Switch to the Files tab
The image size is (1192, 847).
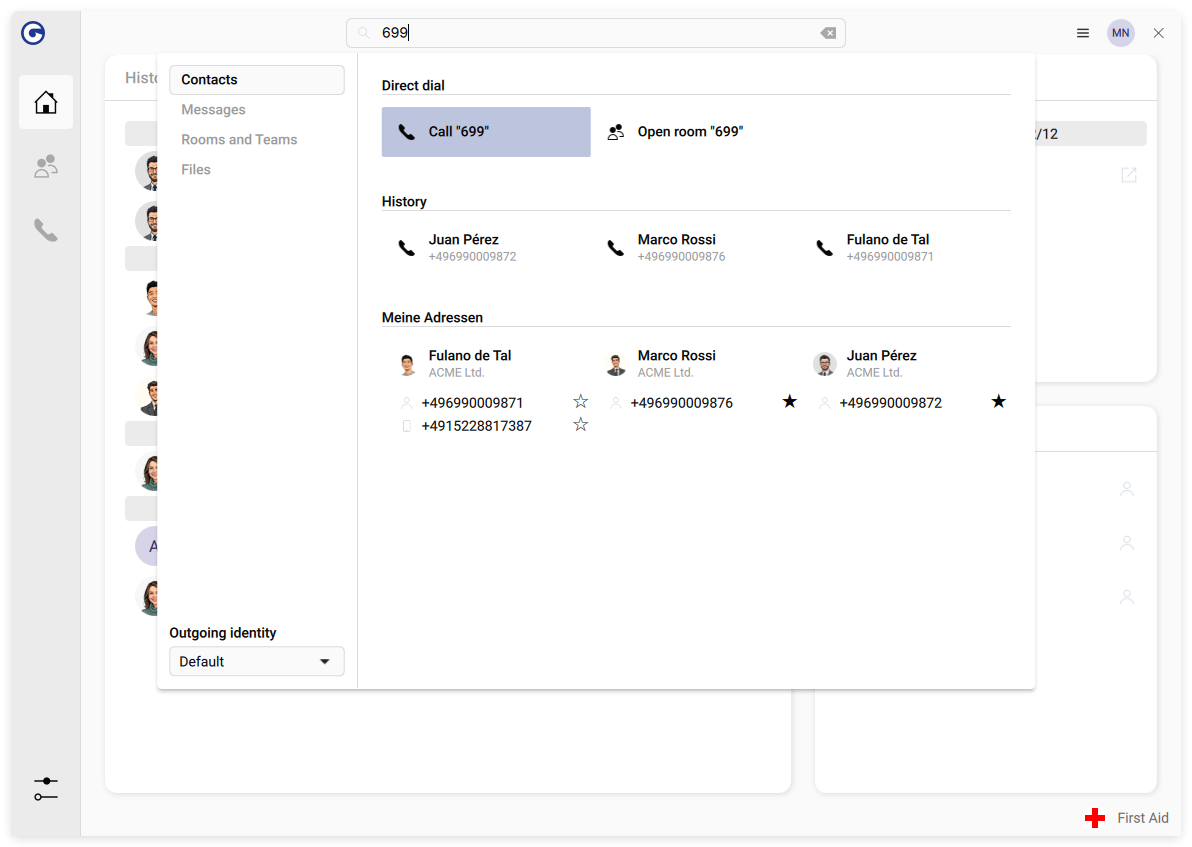click(x=196, y=170)
